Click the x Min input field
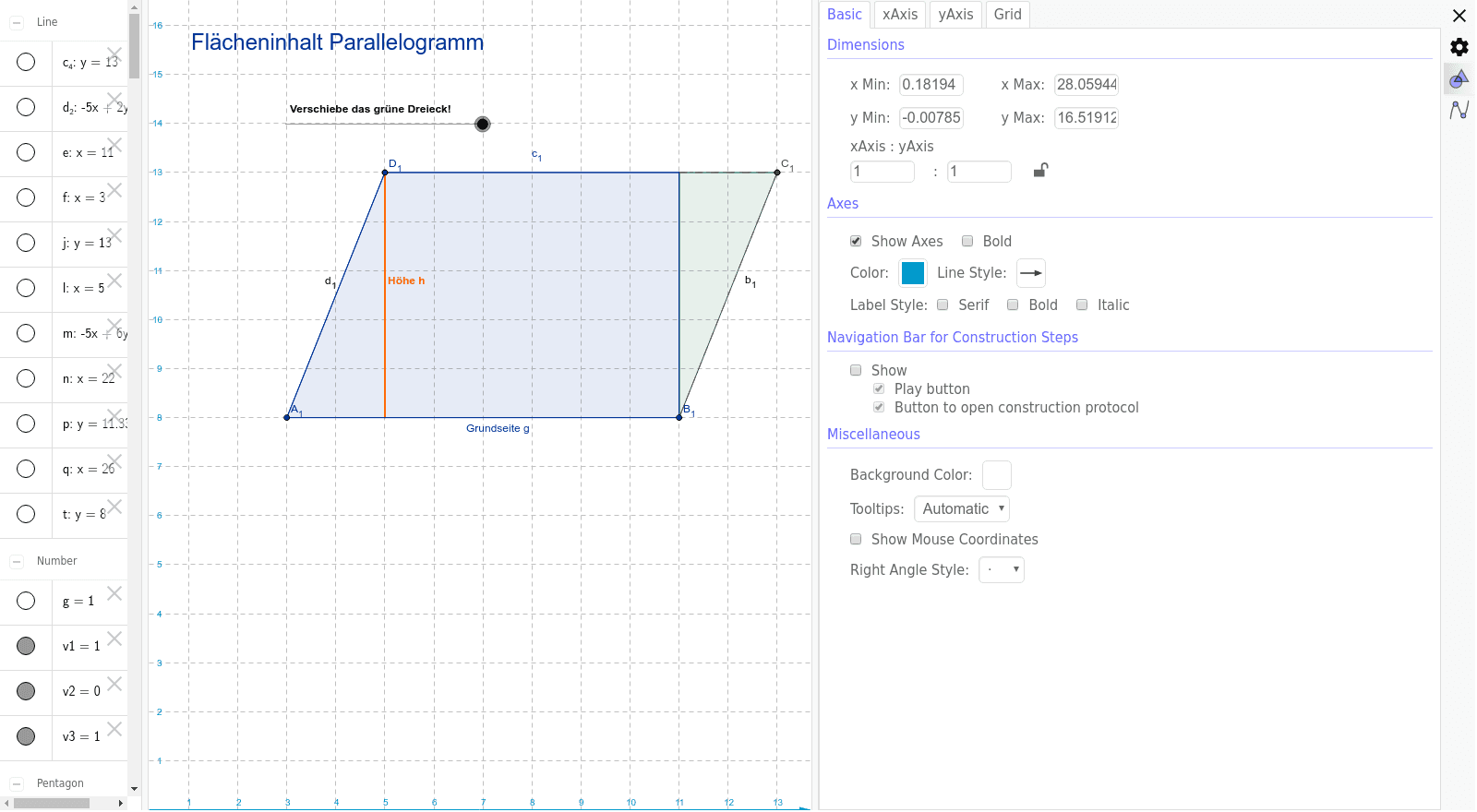The height and width of the screenshot is (812, 1477). [931, 85]
